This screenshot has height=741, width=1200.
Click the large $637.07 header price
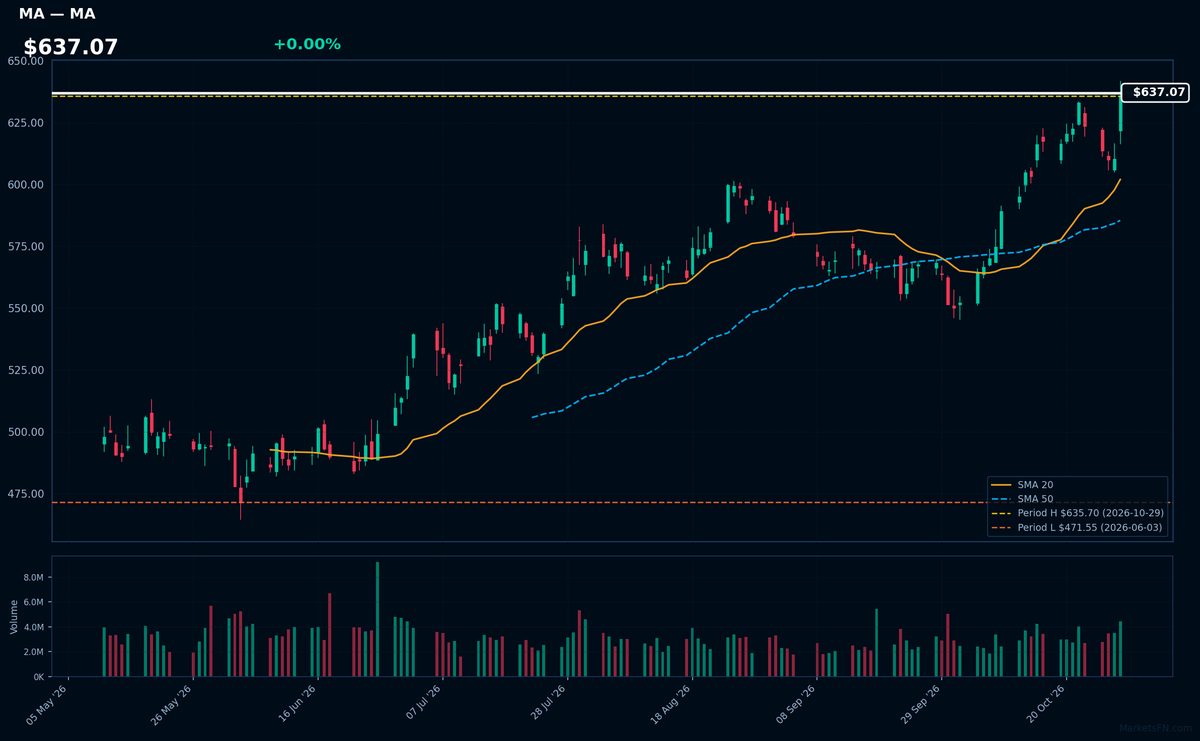coord(71,47)
